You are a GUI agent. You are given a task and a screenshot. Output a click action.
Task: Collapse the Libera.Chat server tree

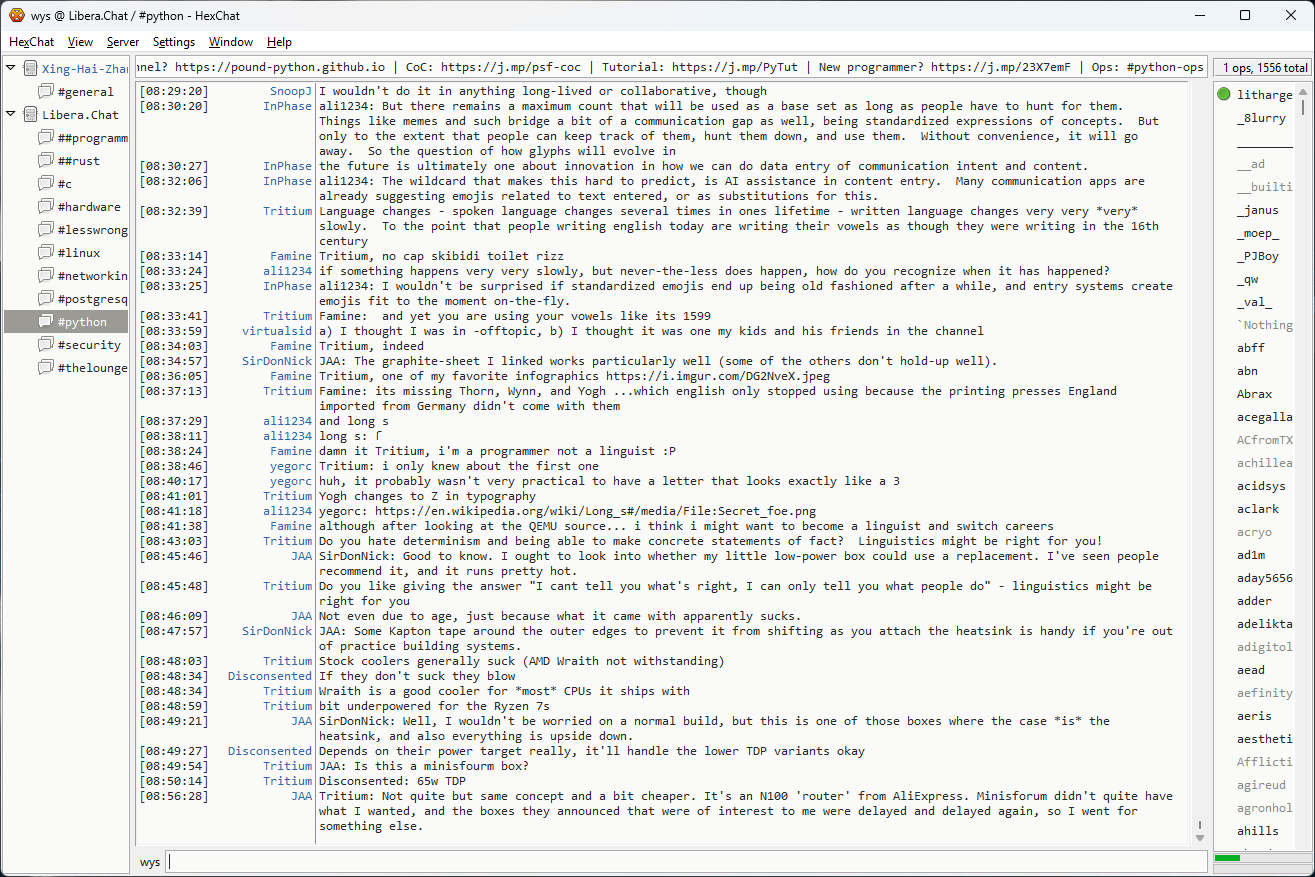pos(11,115)
